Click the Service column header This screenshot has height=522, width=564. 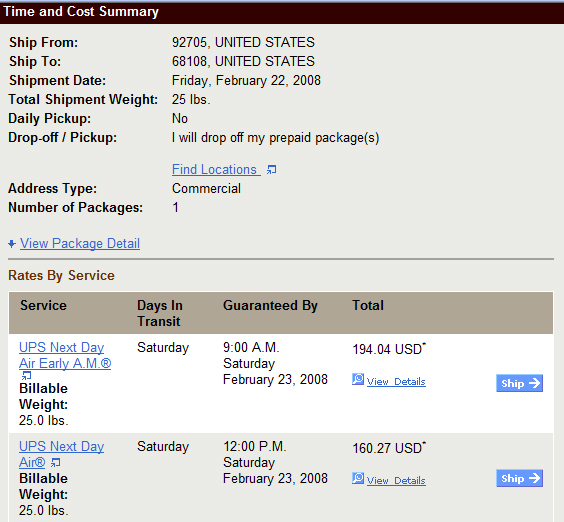(44, 305)
